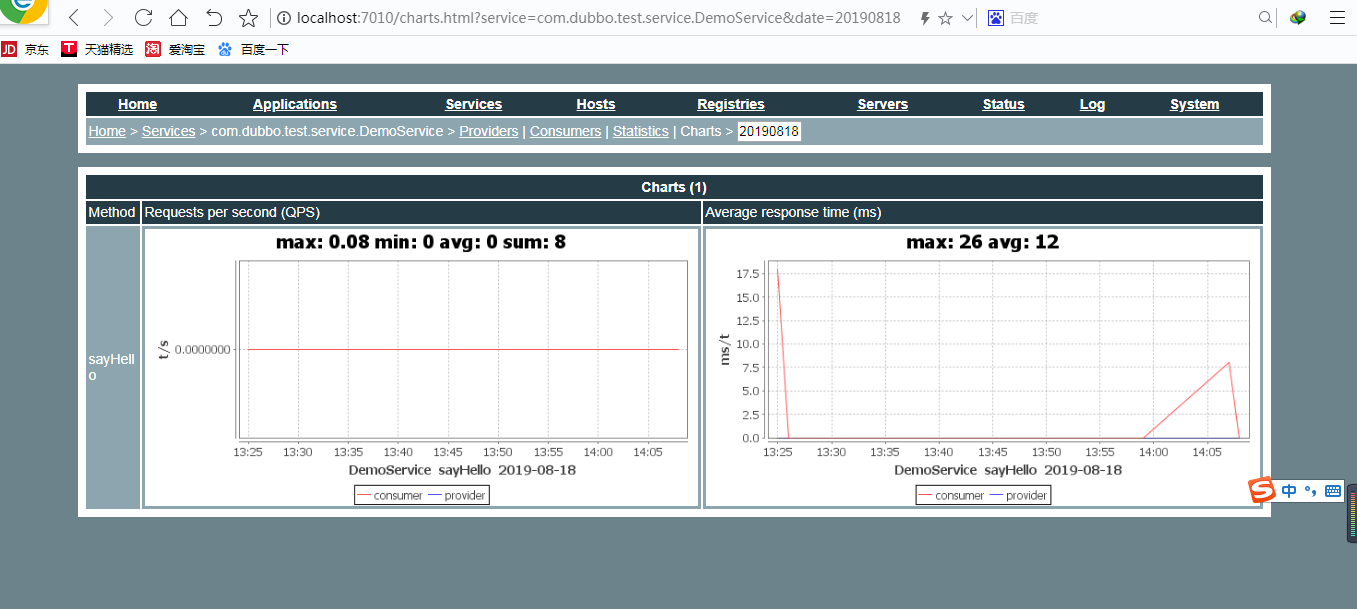Click the Baidu paw search engine icon
Viewport: 1357px width, 609px height.
click(995, 18)
